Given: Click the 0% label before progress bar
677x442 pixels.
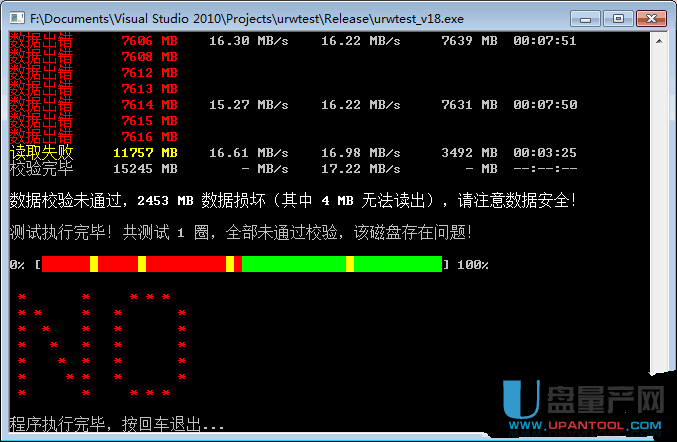Looking at the screenshot, I should (17, 264).
